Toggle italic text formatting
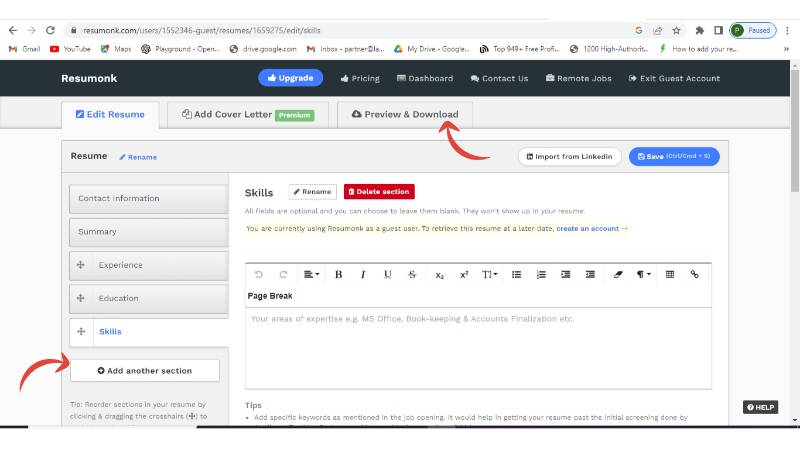 [363, 274]
